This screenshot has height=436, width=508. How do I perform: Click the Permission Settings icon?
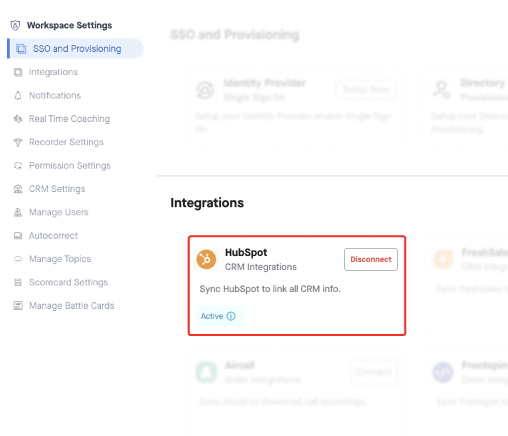pos(18,166)
